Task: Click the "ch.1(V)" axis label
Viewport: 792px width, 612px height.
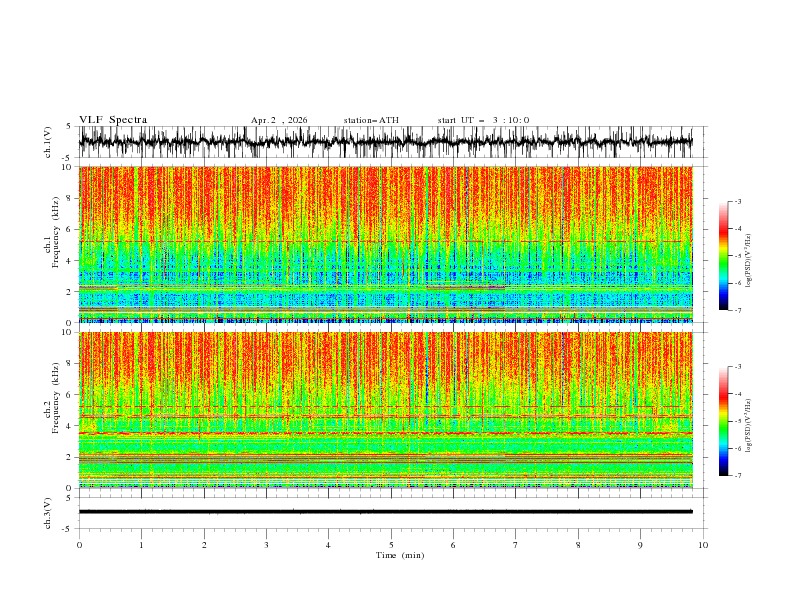Action: point(48,142)
